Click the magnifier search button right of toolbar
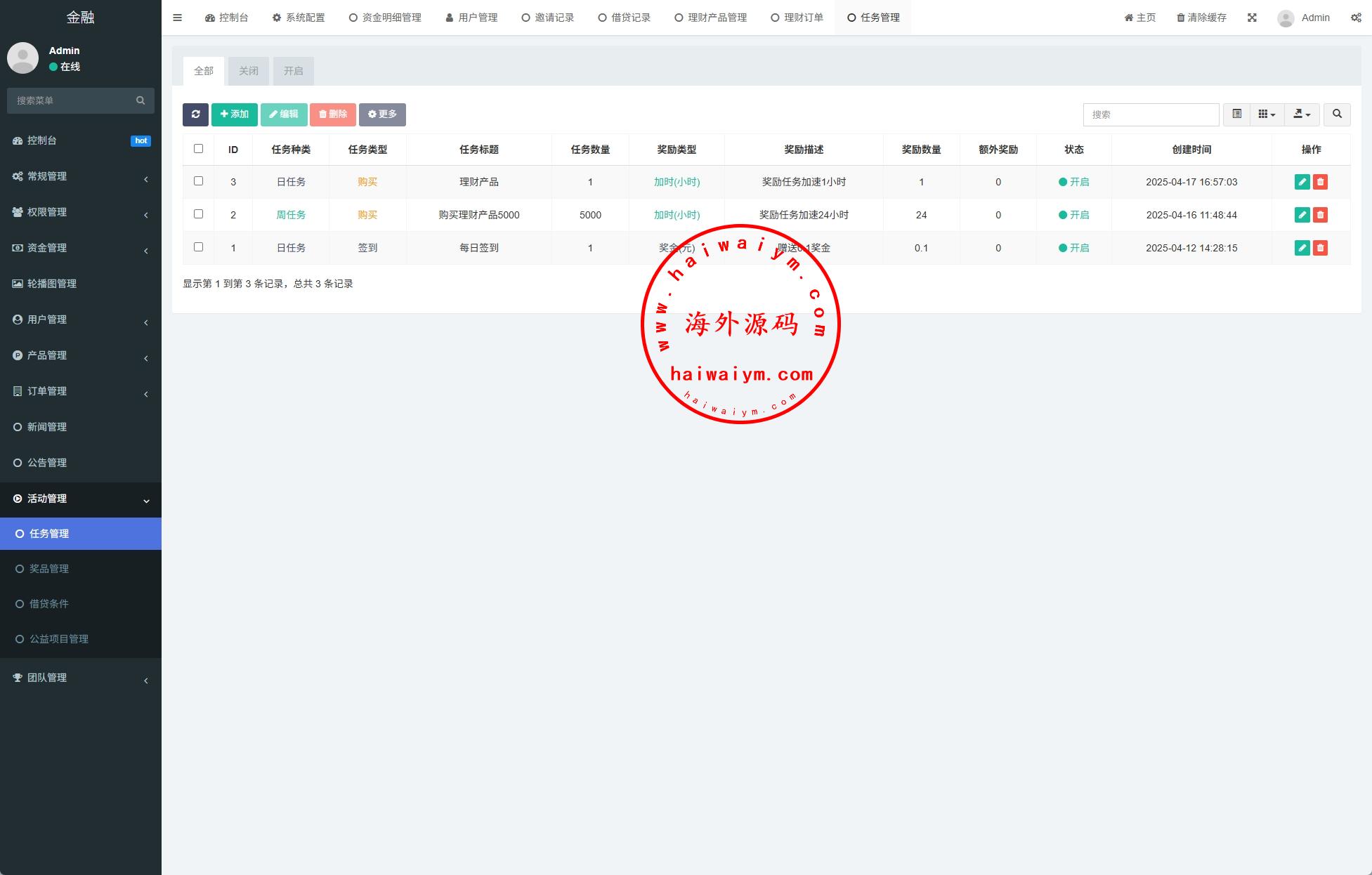The height and width of the screenshot is (875, 1372). point(1337,114)
